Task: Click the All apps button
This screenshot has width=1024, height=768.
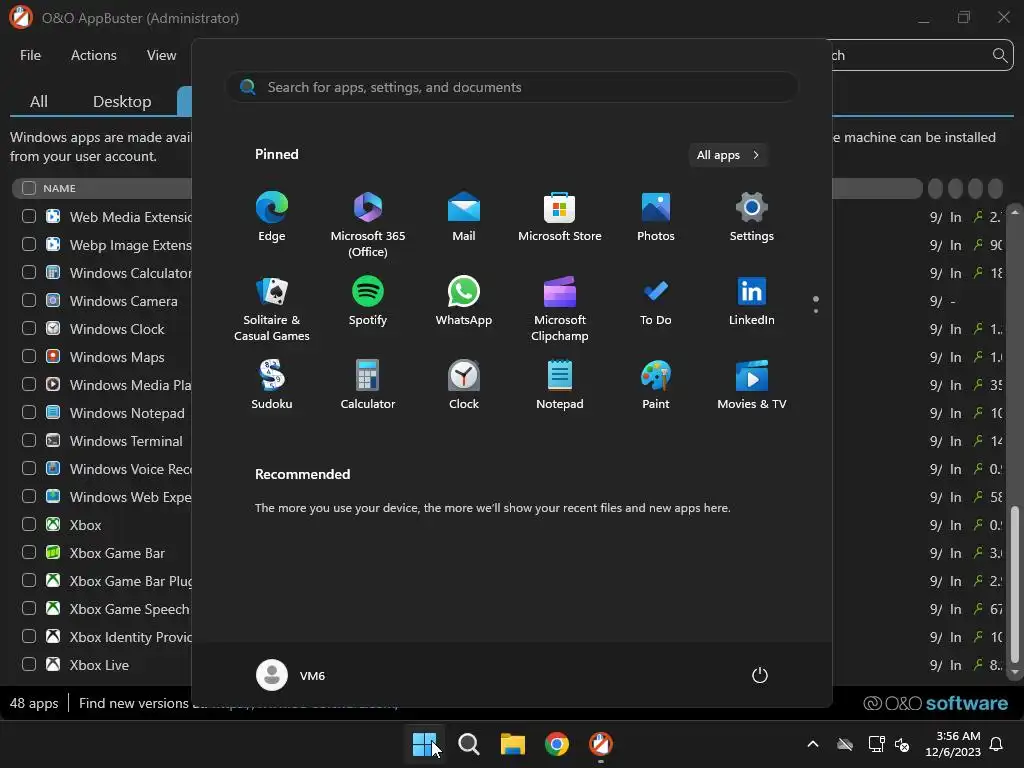Action: [728, 155]
